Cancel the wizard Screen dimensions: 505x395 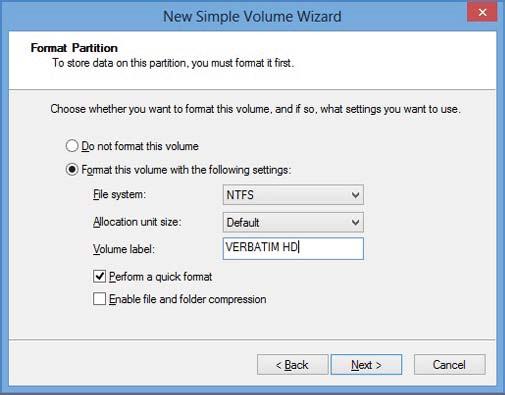pos(449,365)
